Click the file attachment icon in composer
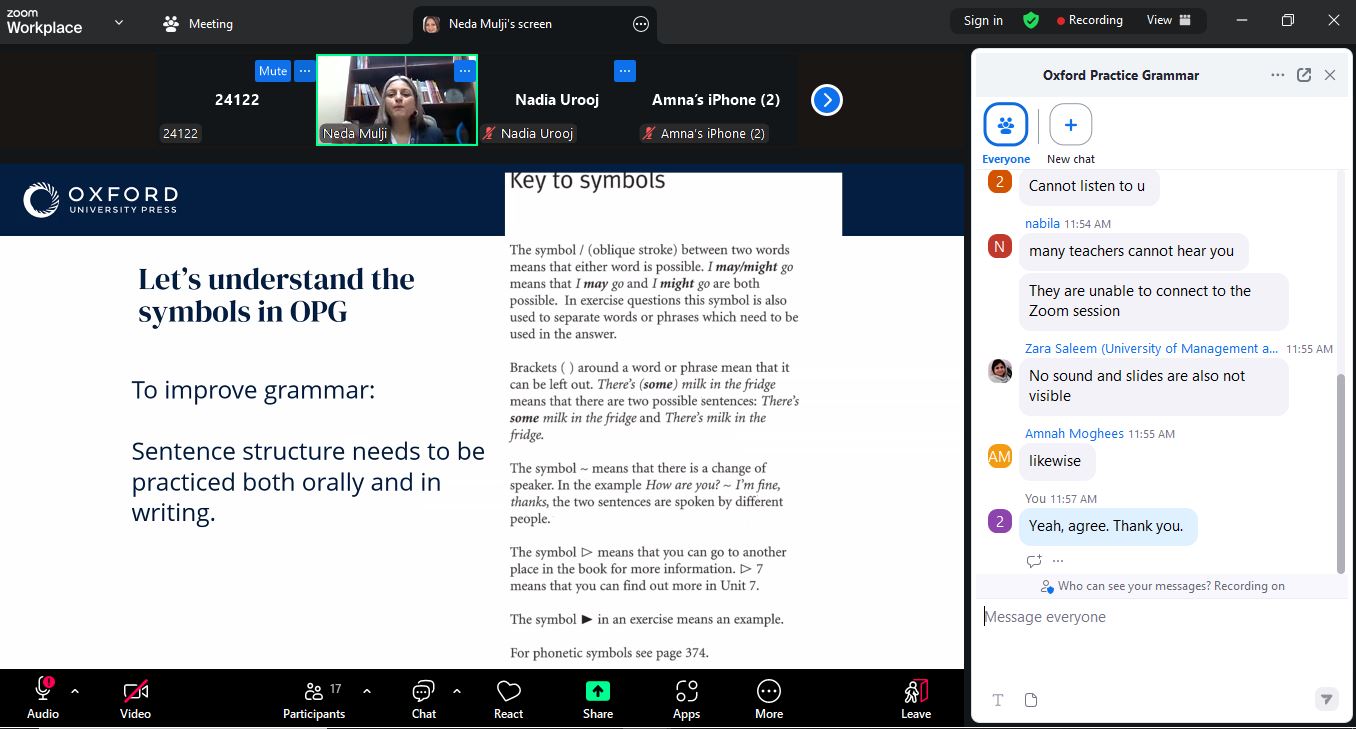The image size is (1356, 729). pos(1031,700)
